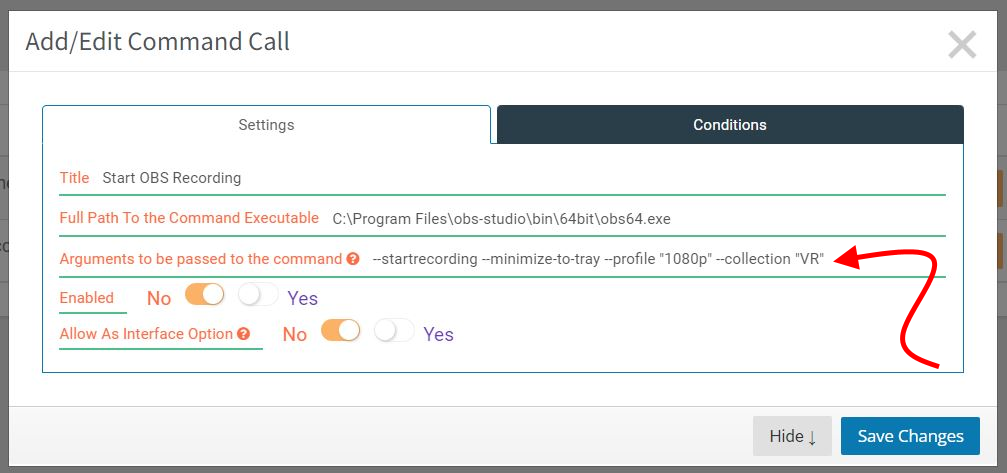Click the help icon beside the Arguments label
Screen dimensions: 1007x473
tap(353, 259)
